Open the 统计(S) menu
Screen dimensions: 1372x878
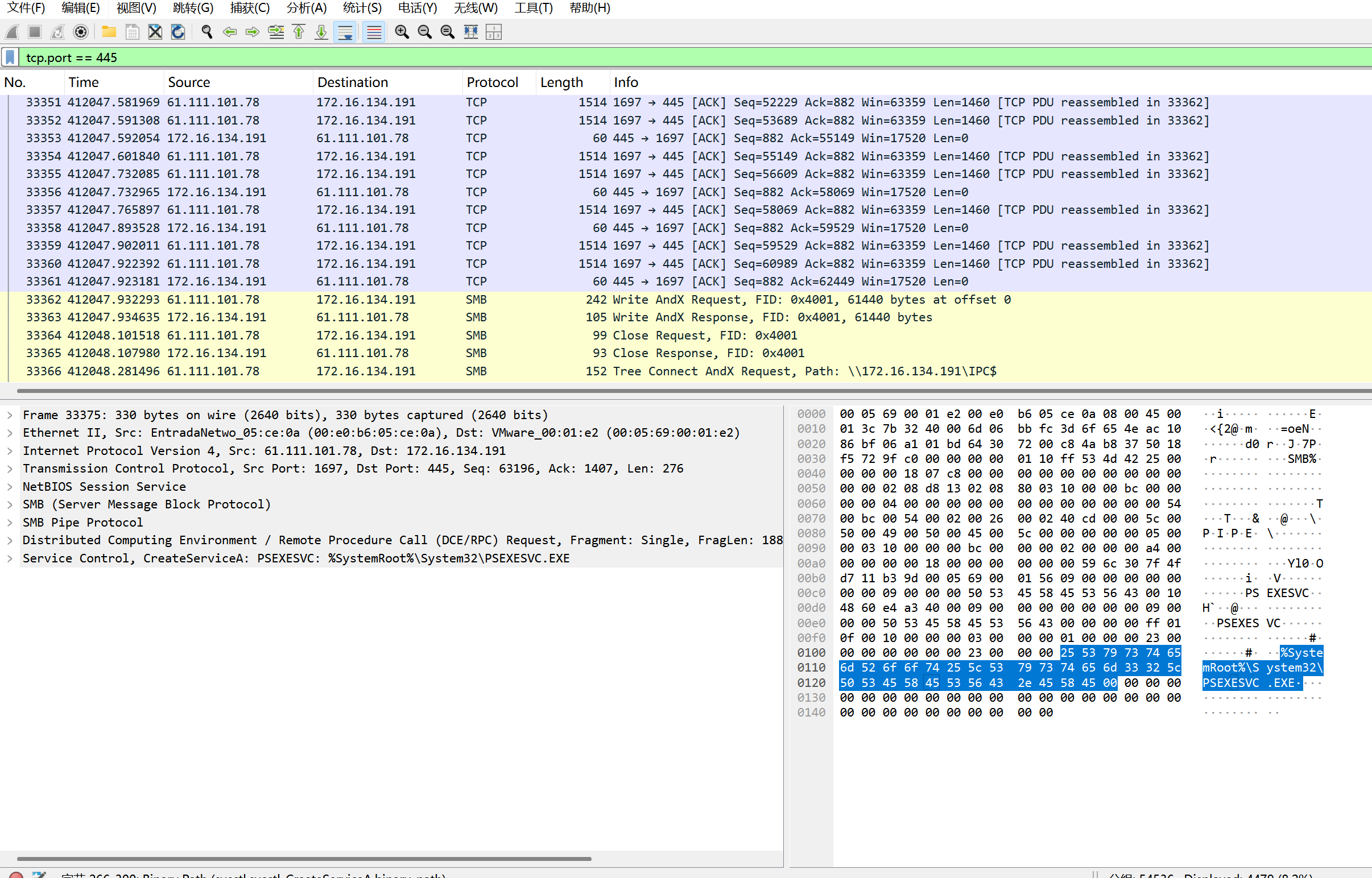[362, 8]
